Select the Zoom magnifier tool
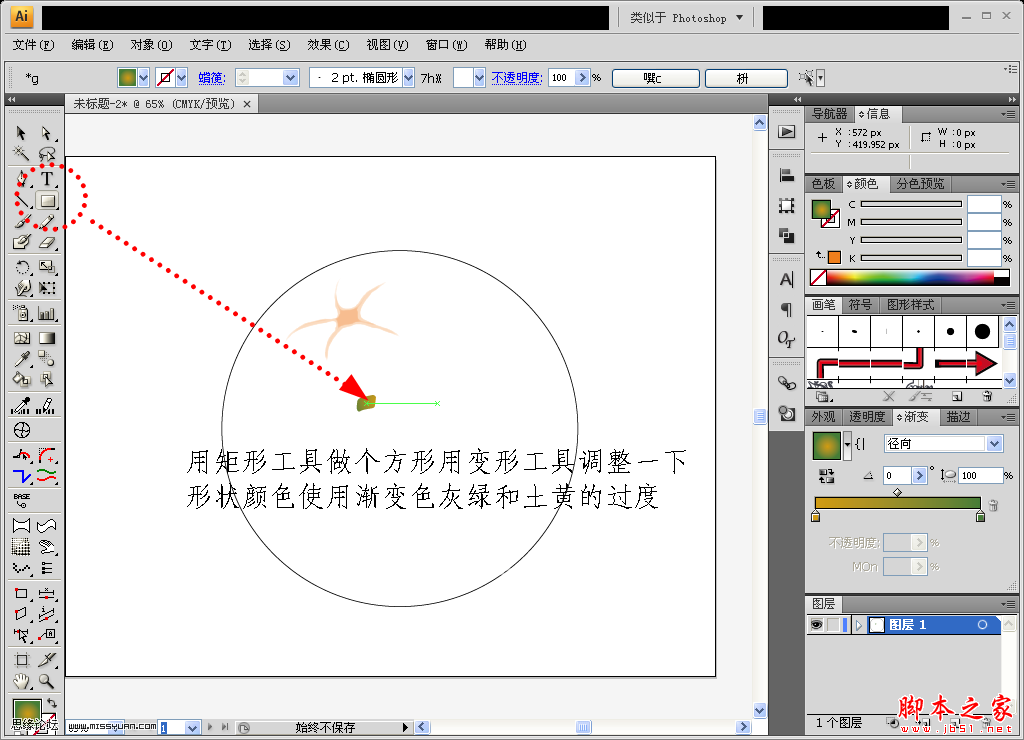 (x=46, y=681)
